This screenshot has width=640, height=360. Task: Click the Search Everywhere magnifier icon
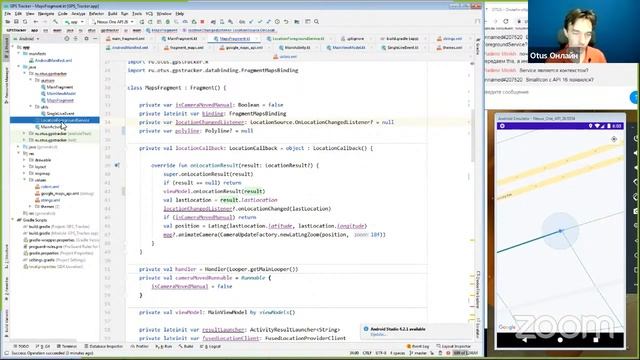(x=316, y=22)
